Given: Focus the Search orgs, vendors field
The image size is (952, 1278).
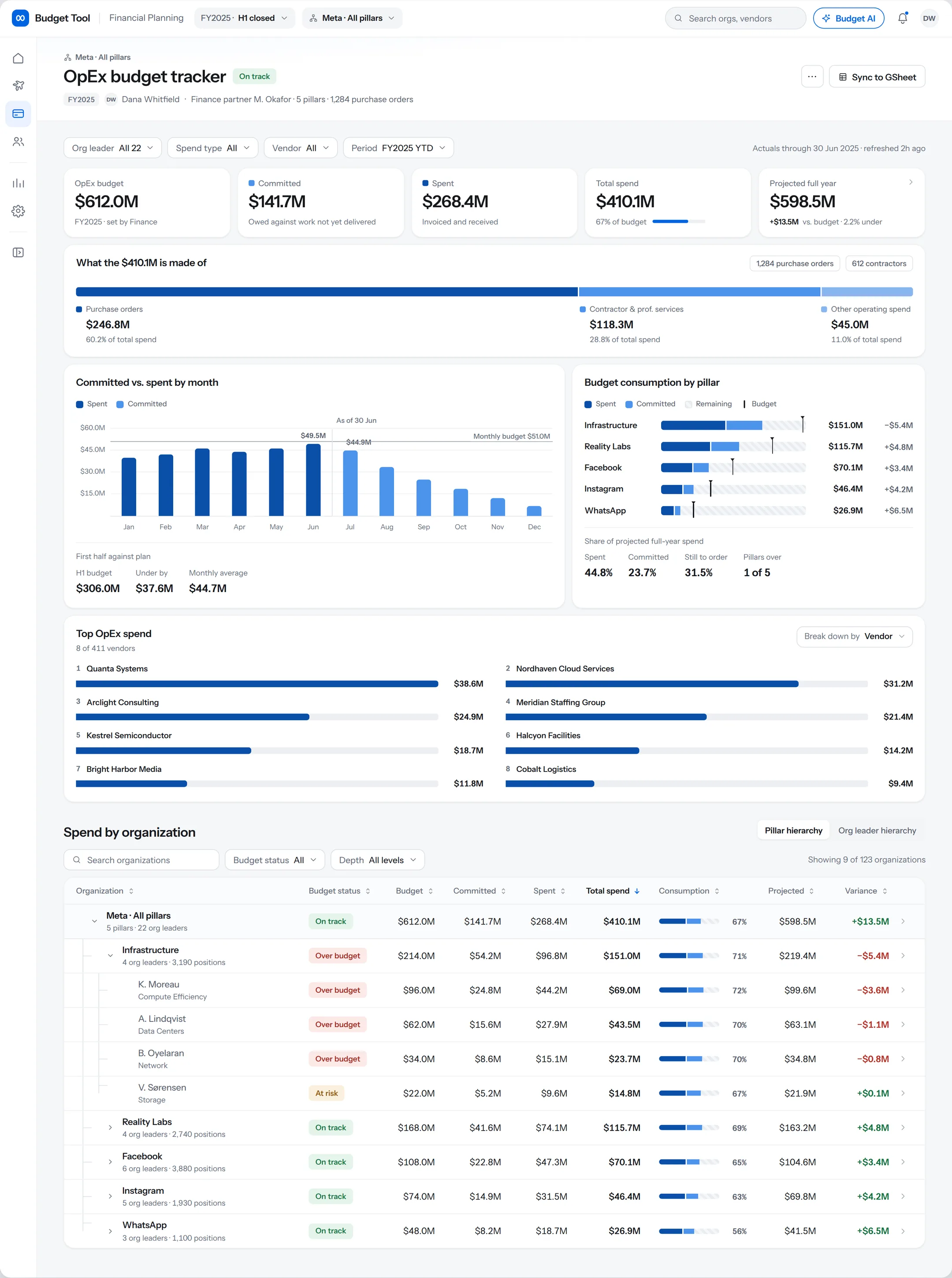Looking at the screenshot, I should click(735, 19).
